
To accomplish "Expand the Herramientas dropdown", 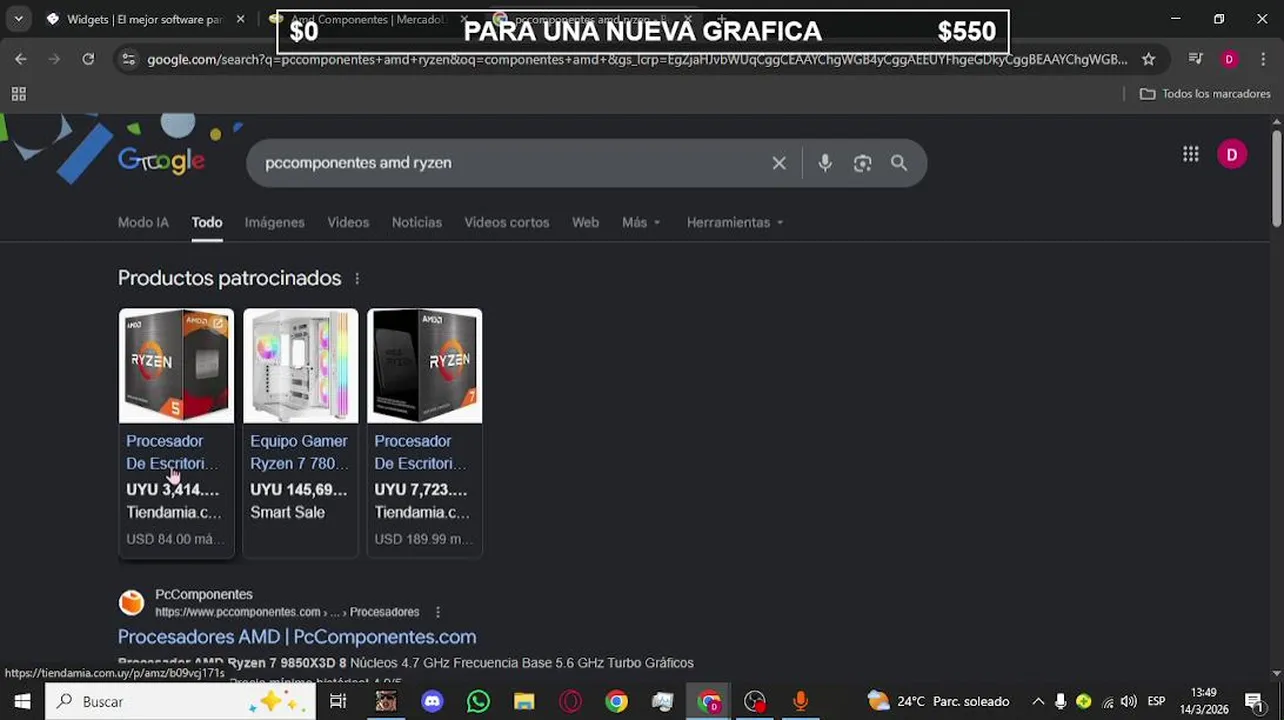I will click(x=735, y=222).
